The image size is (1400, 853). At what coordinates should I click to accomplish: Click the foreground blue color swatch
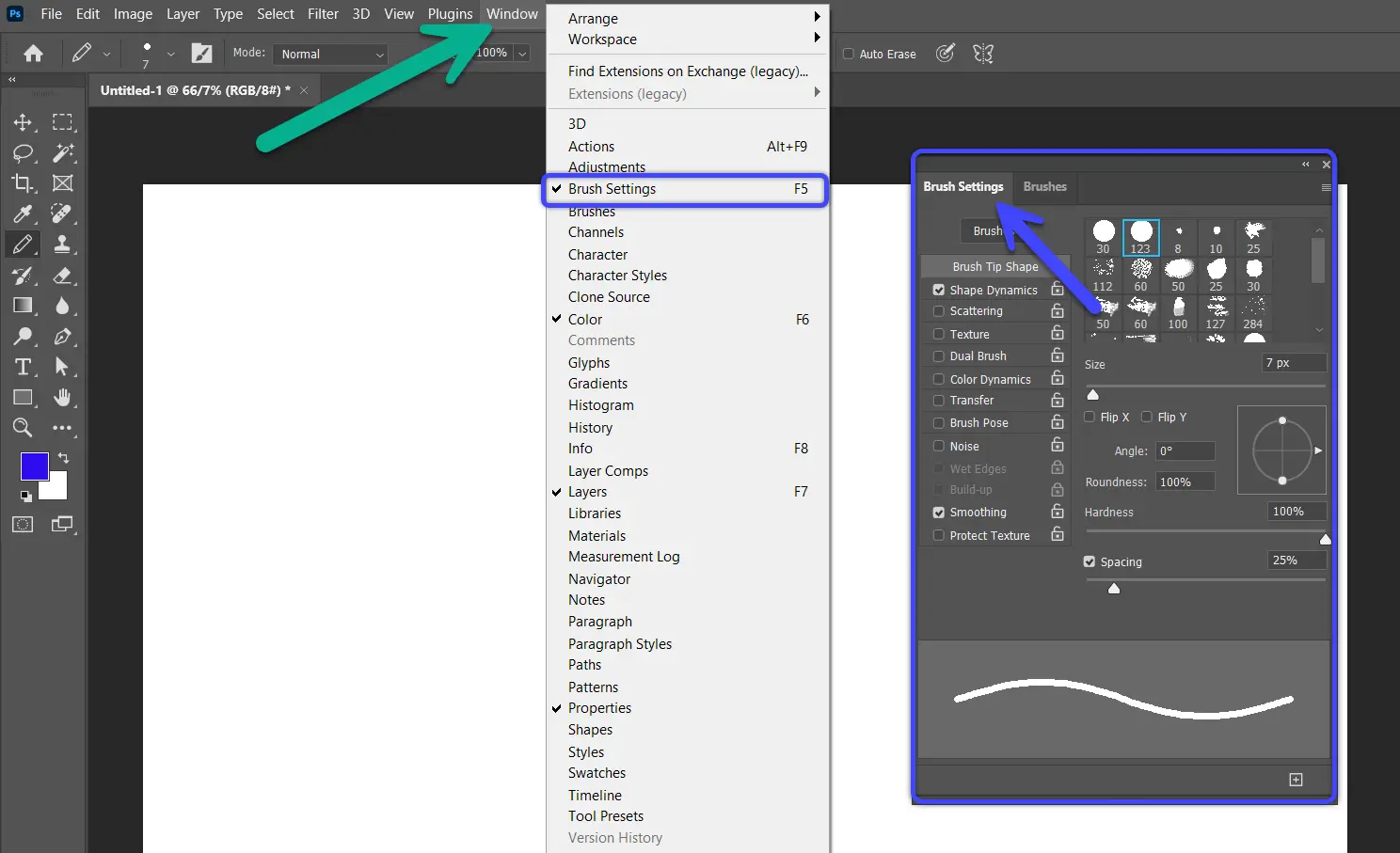click(34, 466)
